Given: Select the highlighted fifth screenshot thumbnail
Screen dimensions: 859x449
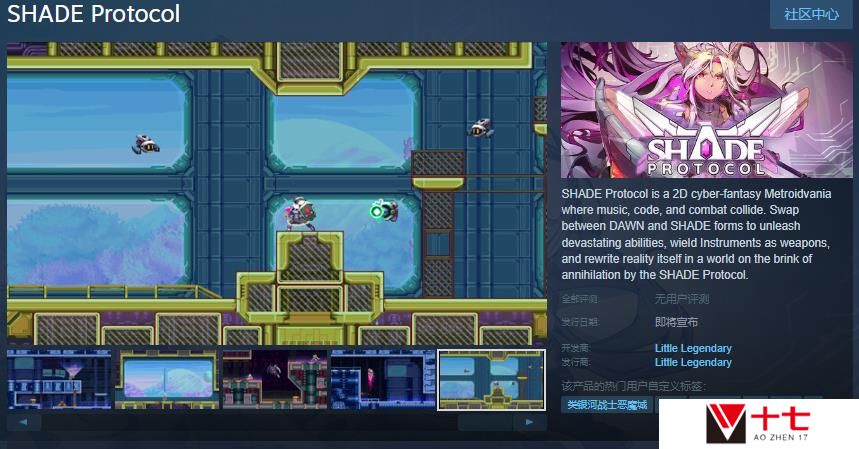Looking at the screenshot, I should click(x=491, y=379).
